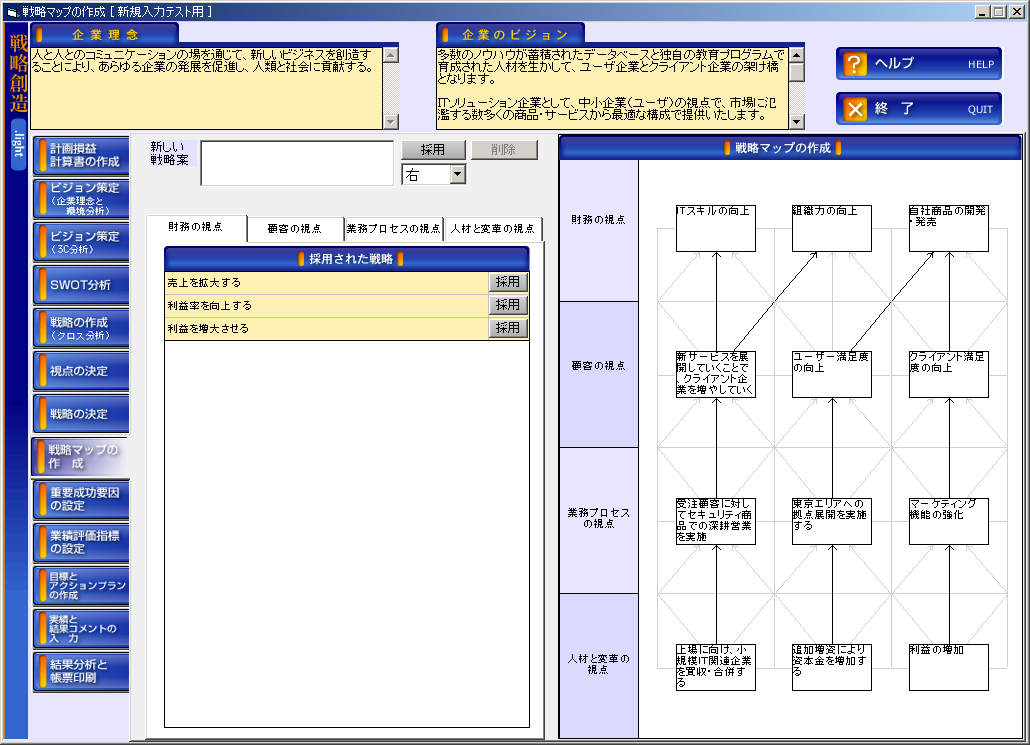
Task: Click scroll-down arrow of 企業のビジョン box
Action: coord(797,122)
